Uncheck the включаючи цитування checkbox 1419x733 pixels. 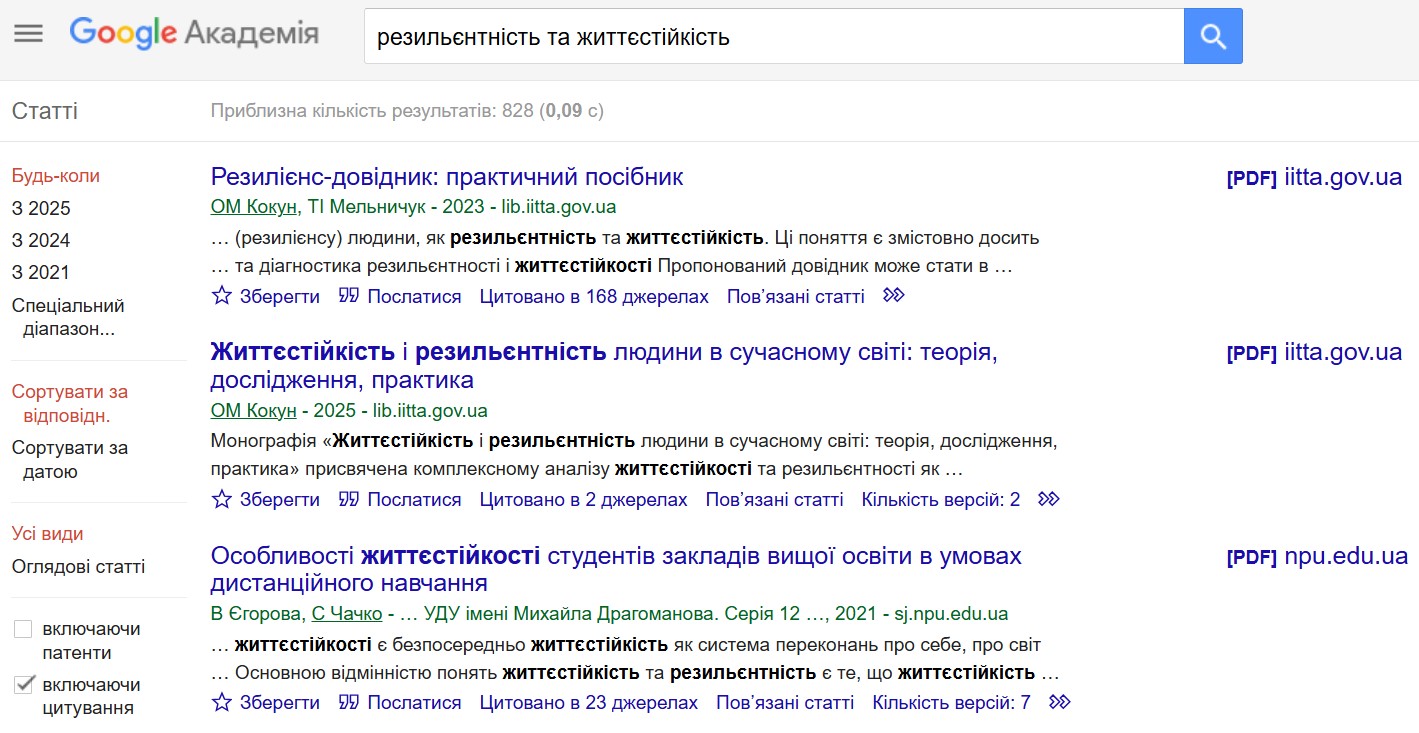click(23, 685)
